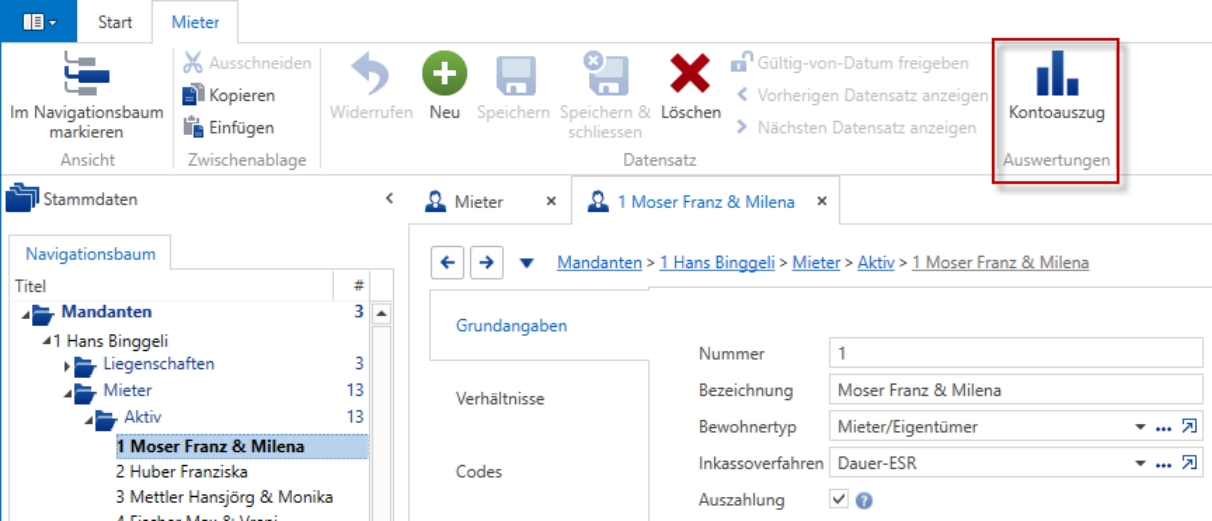Click the Bezeichnung input field
1212x521 pixels.
[x=1016, y=390]
